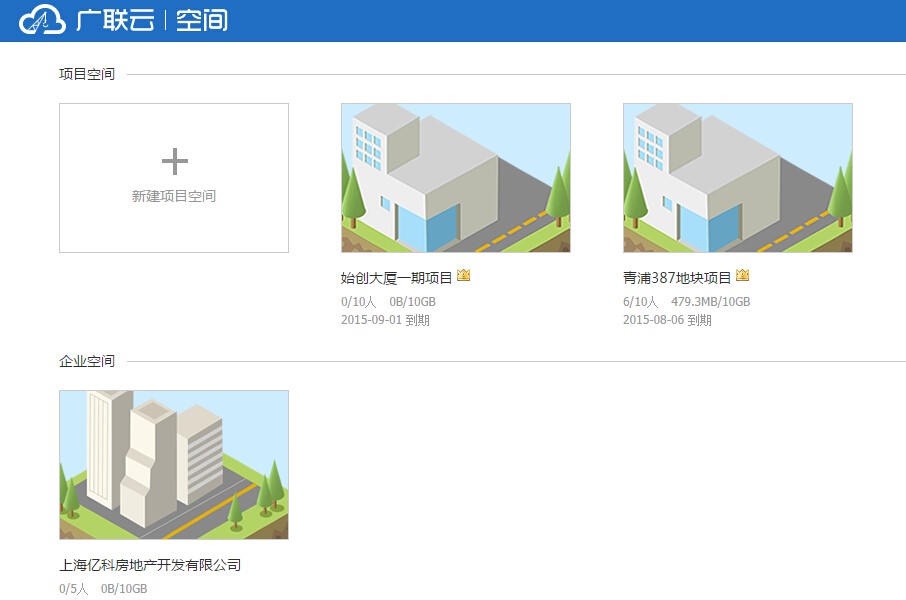Click the plus icon to create a new project space
This screenshot has height=600, width=906.
click(x=176, y=160)
